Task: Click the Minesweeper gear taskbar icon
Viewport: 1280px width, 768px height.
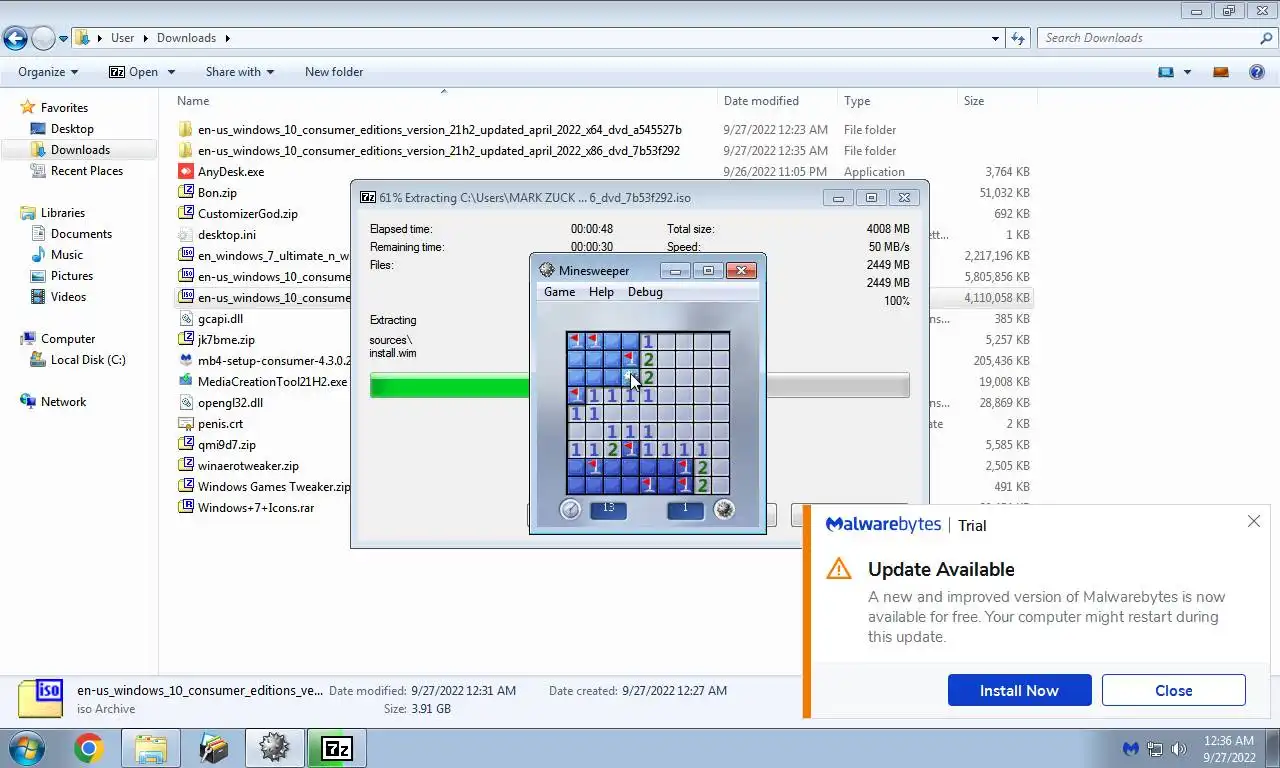Action: 274,748
